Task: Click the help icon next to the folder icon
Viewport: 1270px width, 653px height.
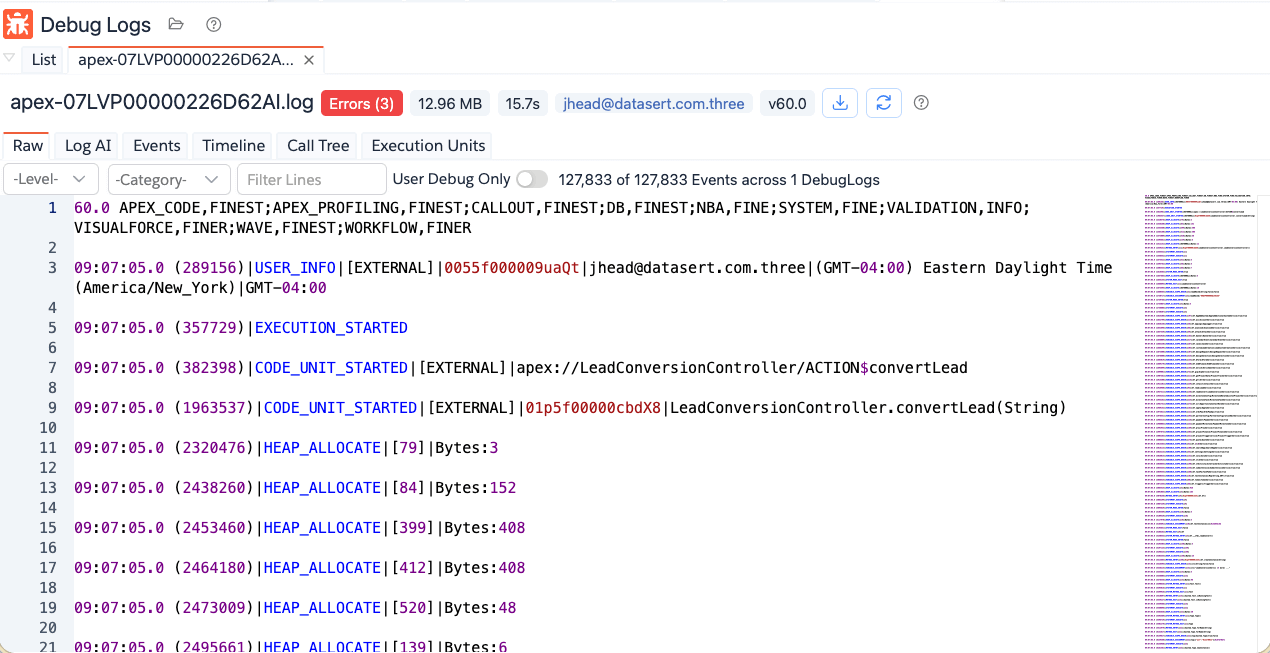Action: pos(213,25)
